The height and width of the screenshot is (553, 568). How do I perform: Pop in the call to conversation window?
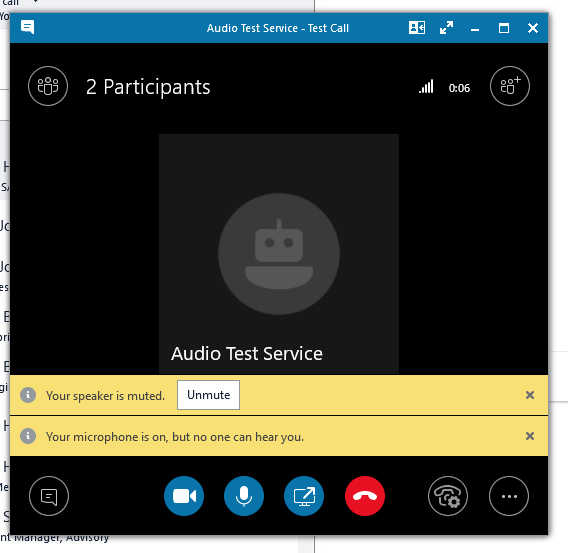click(x=417, y=28)
